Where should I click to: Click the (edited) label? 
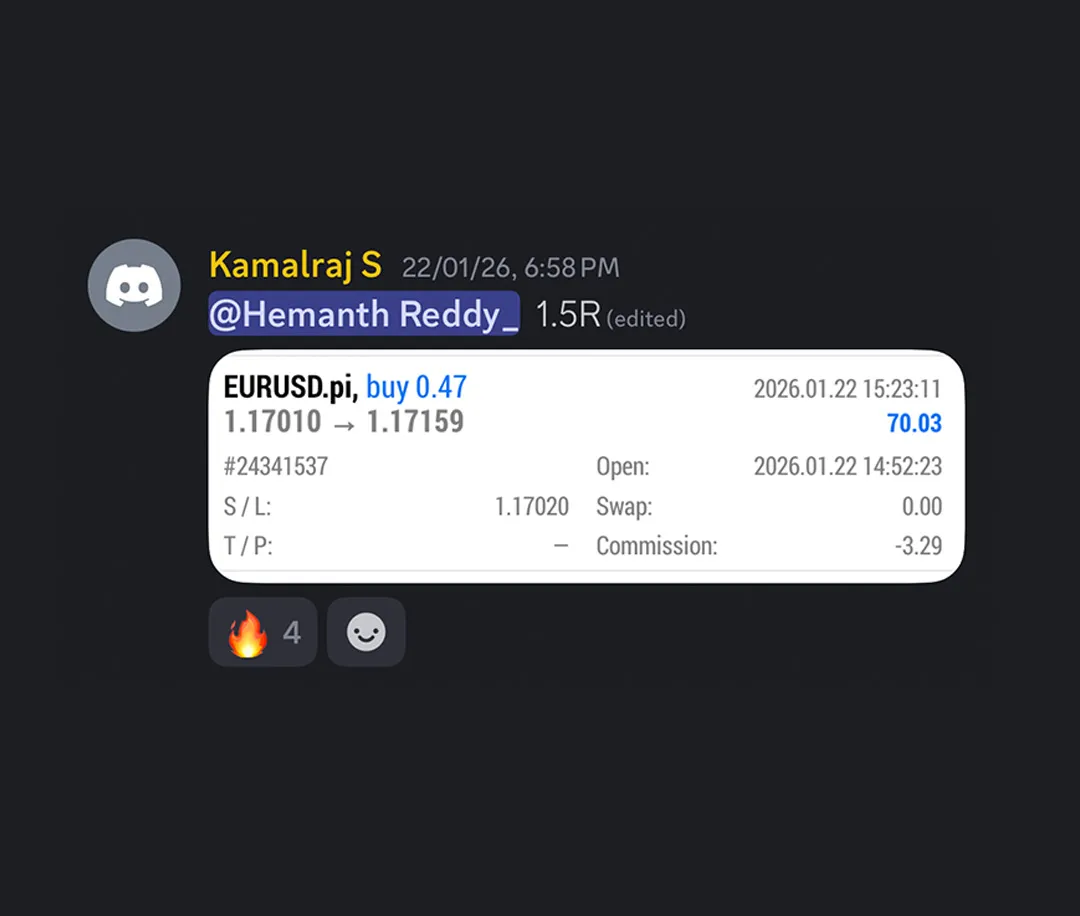click(646, 319)
